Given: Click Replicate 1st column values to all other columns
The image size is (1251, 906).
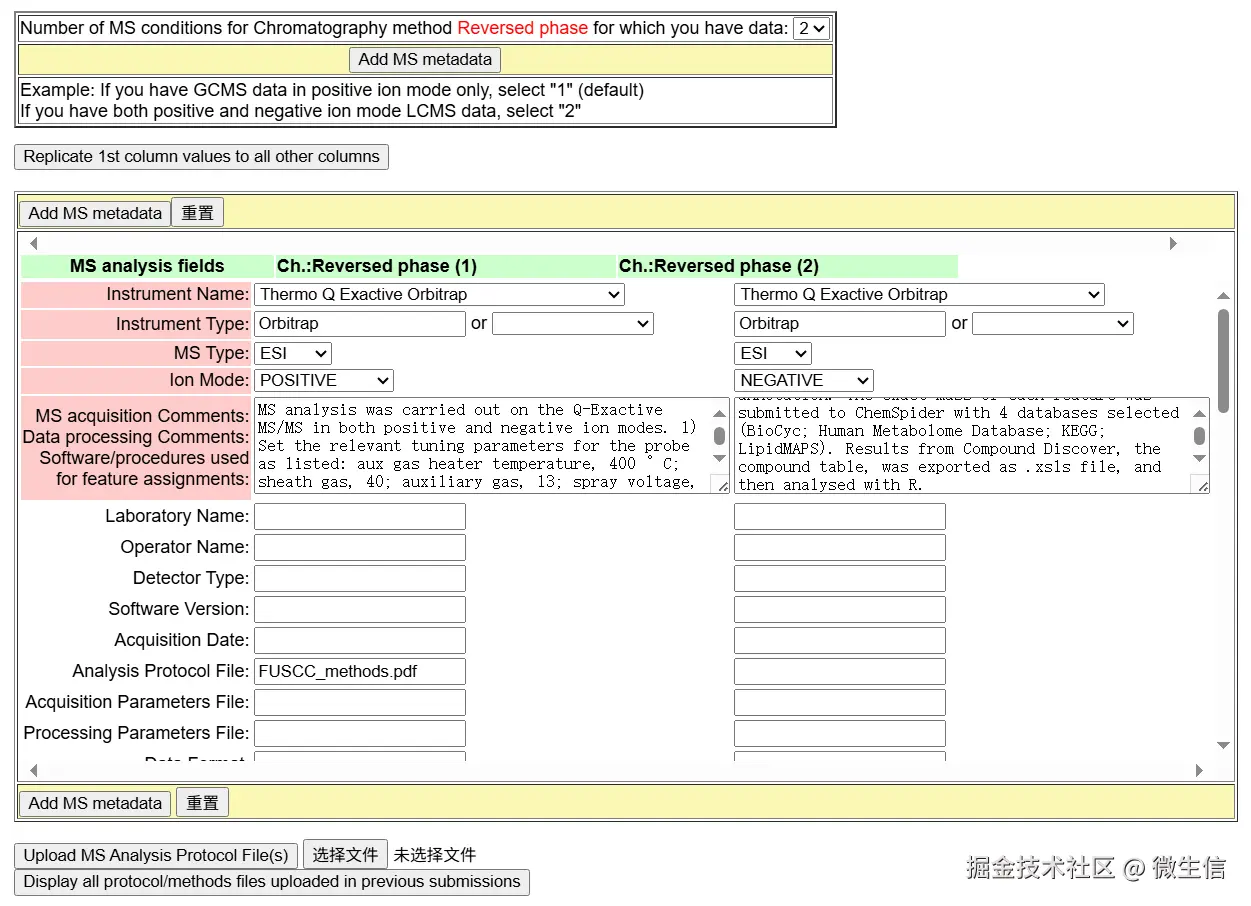Looking at the screenshot, I should (202, 157).
